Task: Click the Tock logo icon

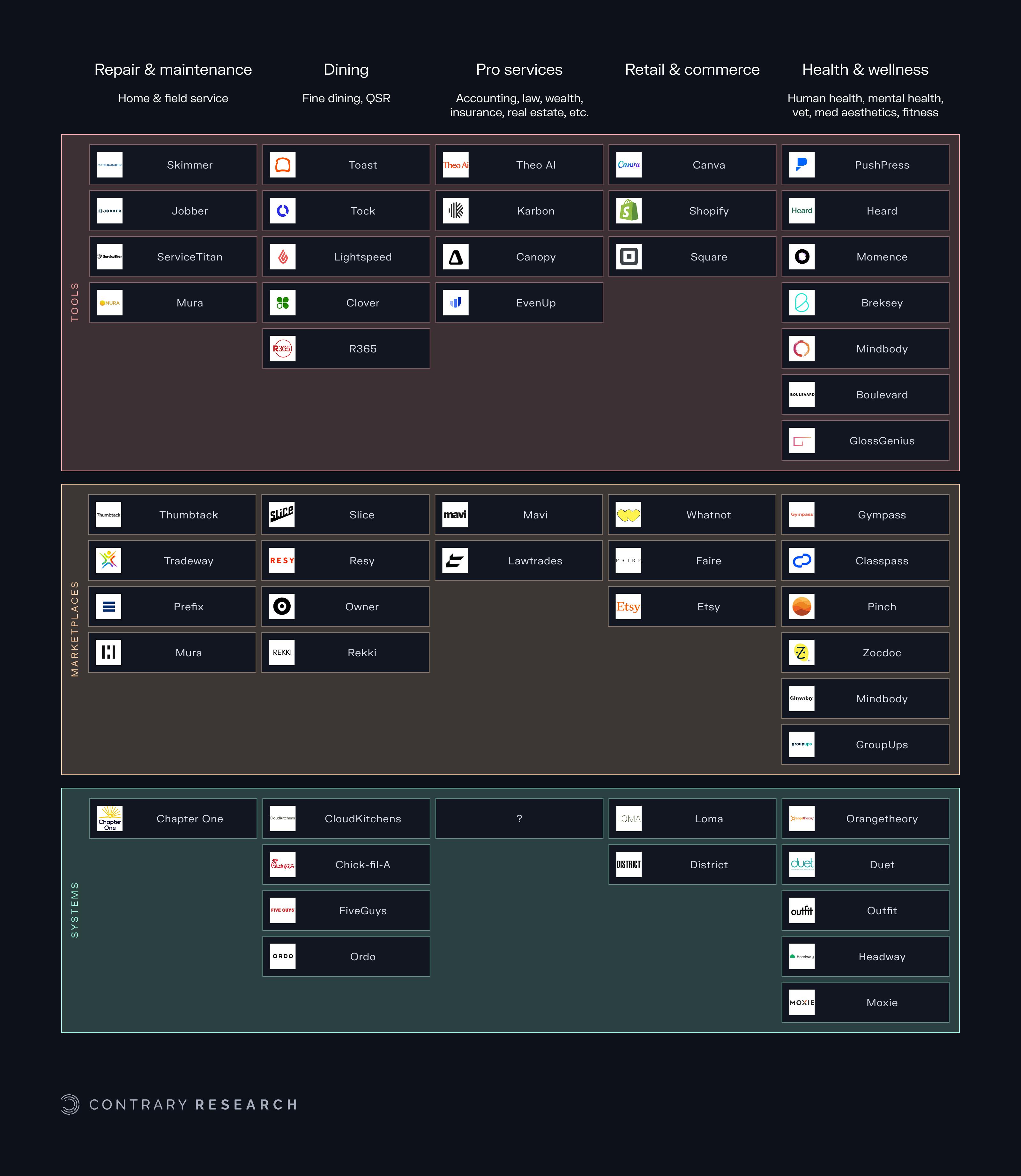Action: (283, 211)
